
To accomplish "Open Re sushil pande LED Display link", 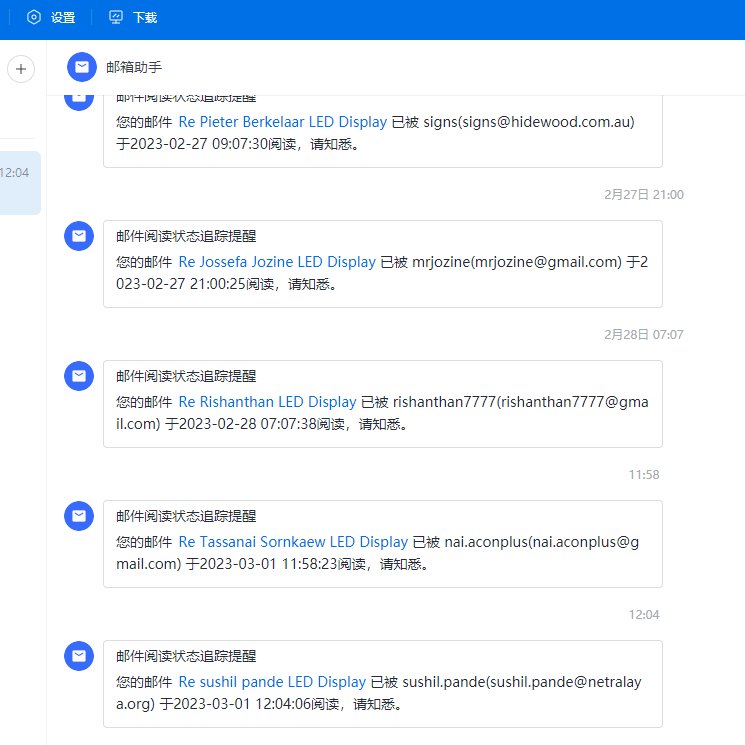I will click(272, 682).
